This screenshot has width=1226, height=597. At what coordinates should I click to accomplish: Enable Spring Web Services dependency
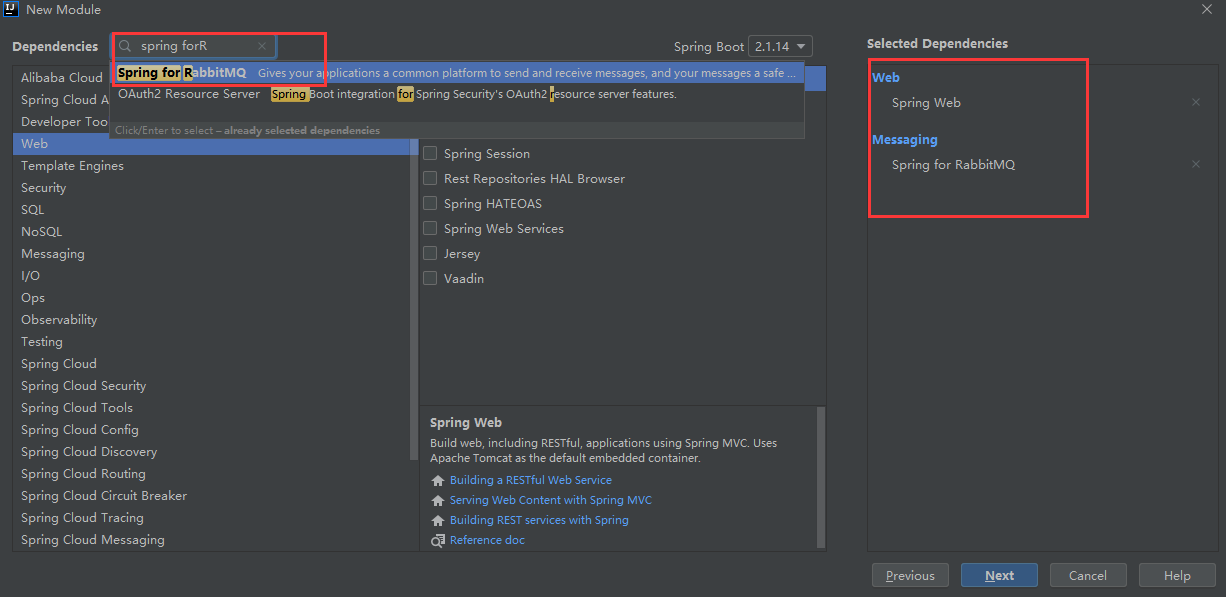pos(430,228)
